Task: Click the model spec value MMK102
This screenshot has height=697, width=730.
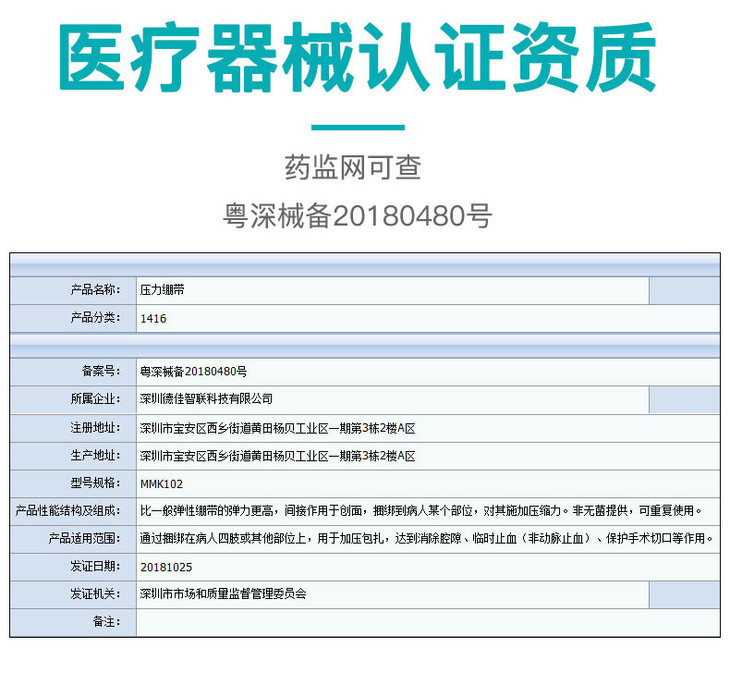Action: [x=160, y=482]
